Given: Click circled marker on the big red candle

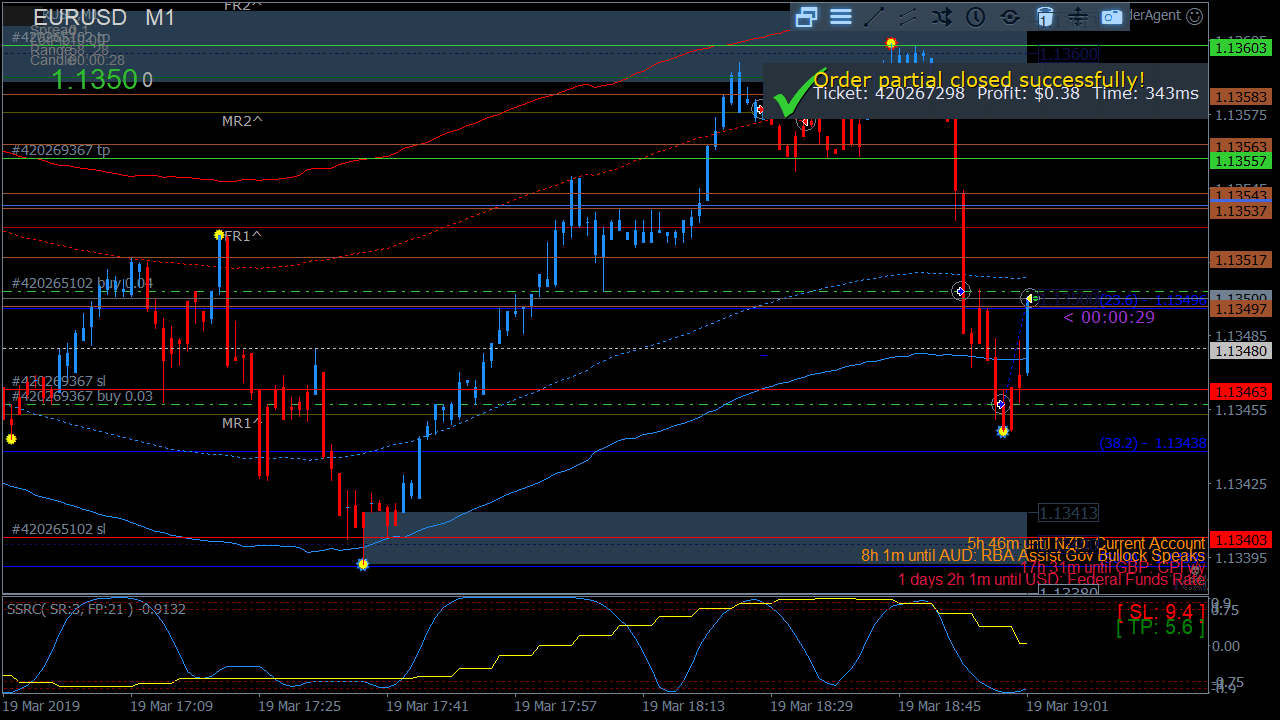Looking at the screenshot, I should point(960,291).
